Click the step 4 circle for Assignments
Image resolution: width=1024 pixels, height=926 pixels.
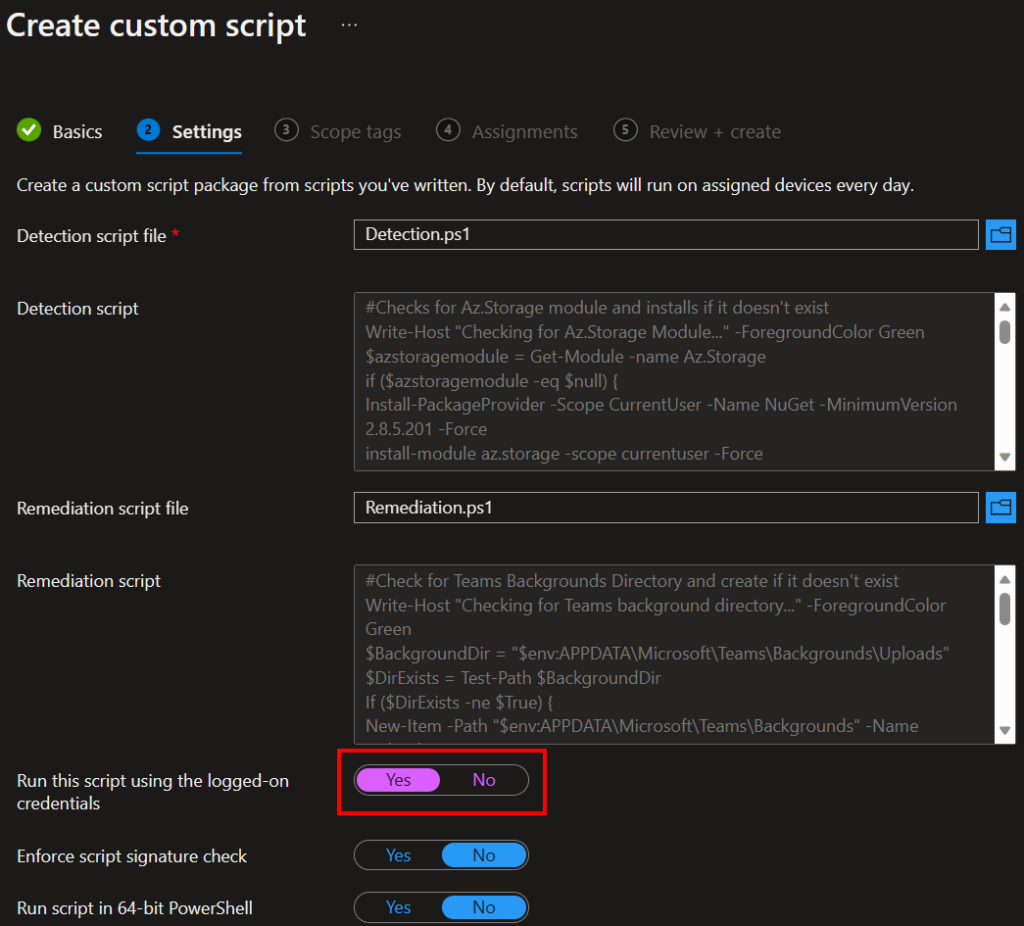(448, 131)
